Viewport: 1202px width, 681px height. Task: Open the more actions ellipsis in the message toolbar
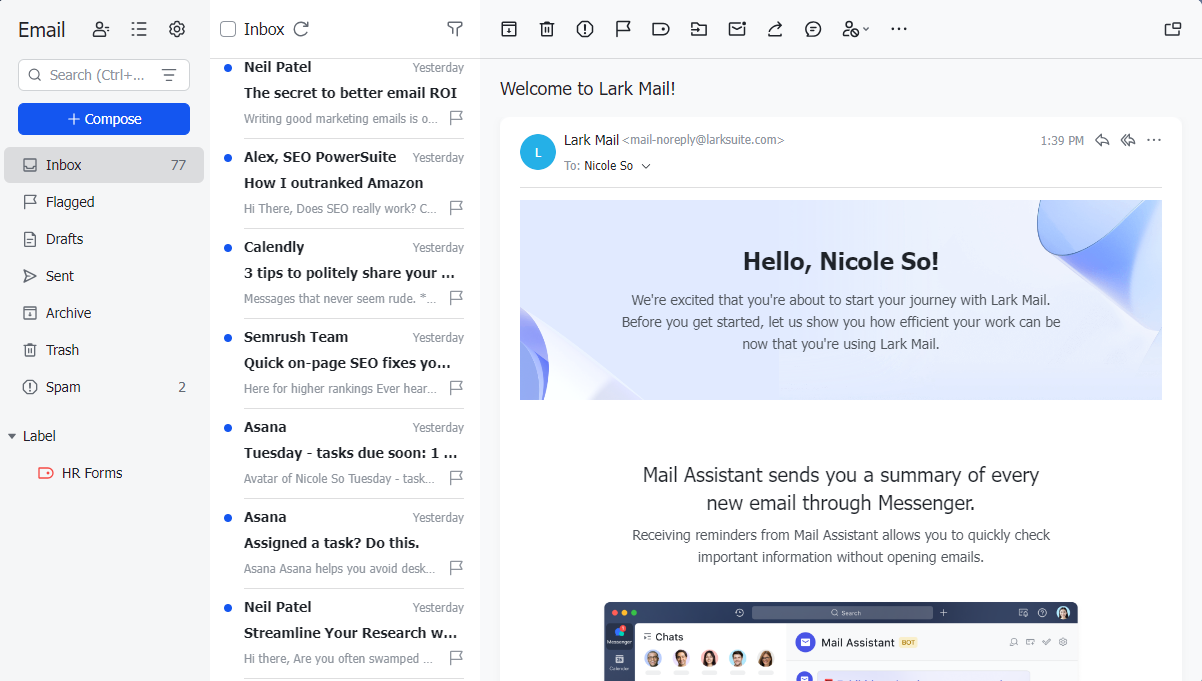click(x=899, y=29)
